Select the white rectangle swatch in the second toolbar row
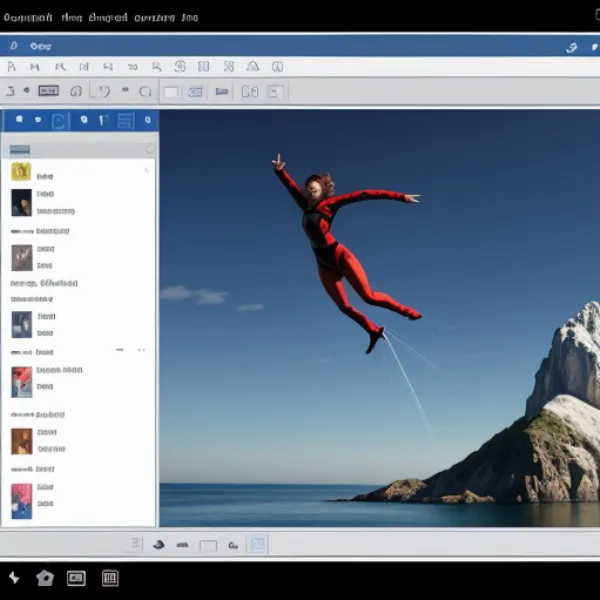Screen dimensions: 600x600 (x=171, y=91)
